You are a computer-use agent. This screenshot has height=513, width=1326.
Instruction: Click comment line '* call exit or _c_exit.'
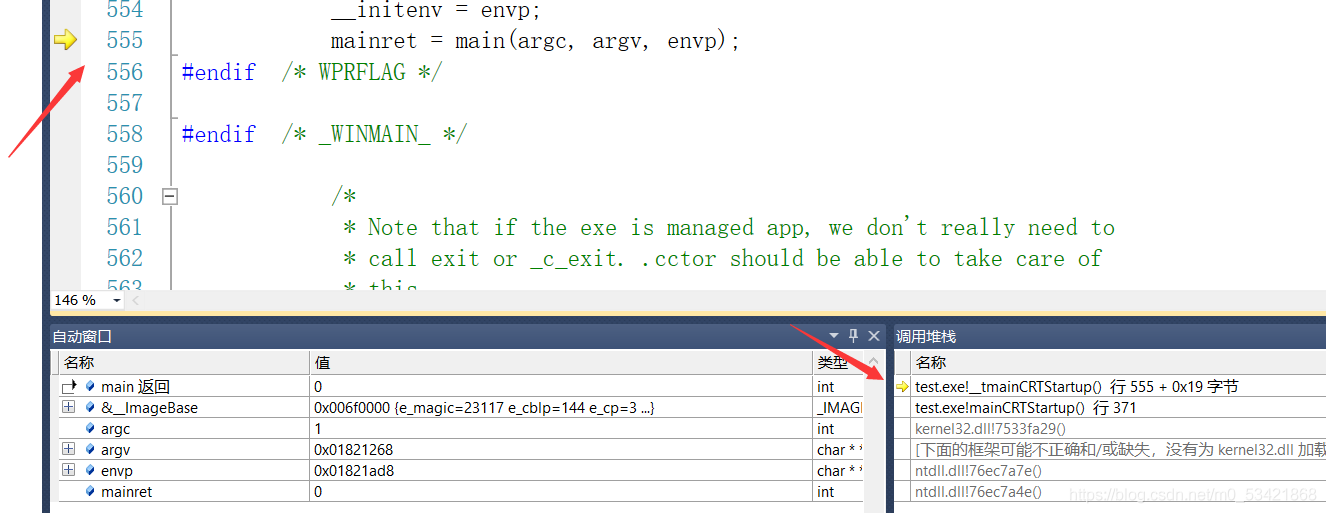coord(722,259)
